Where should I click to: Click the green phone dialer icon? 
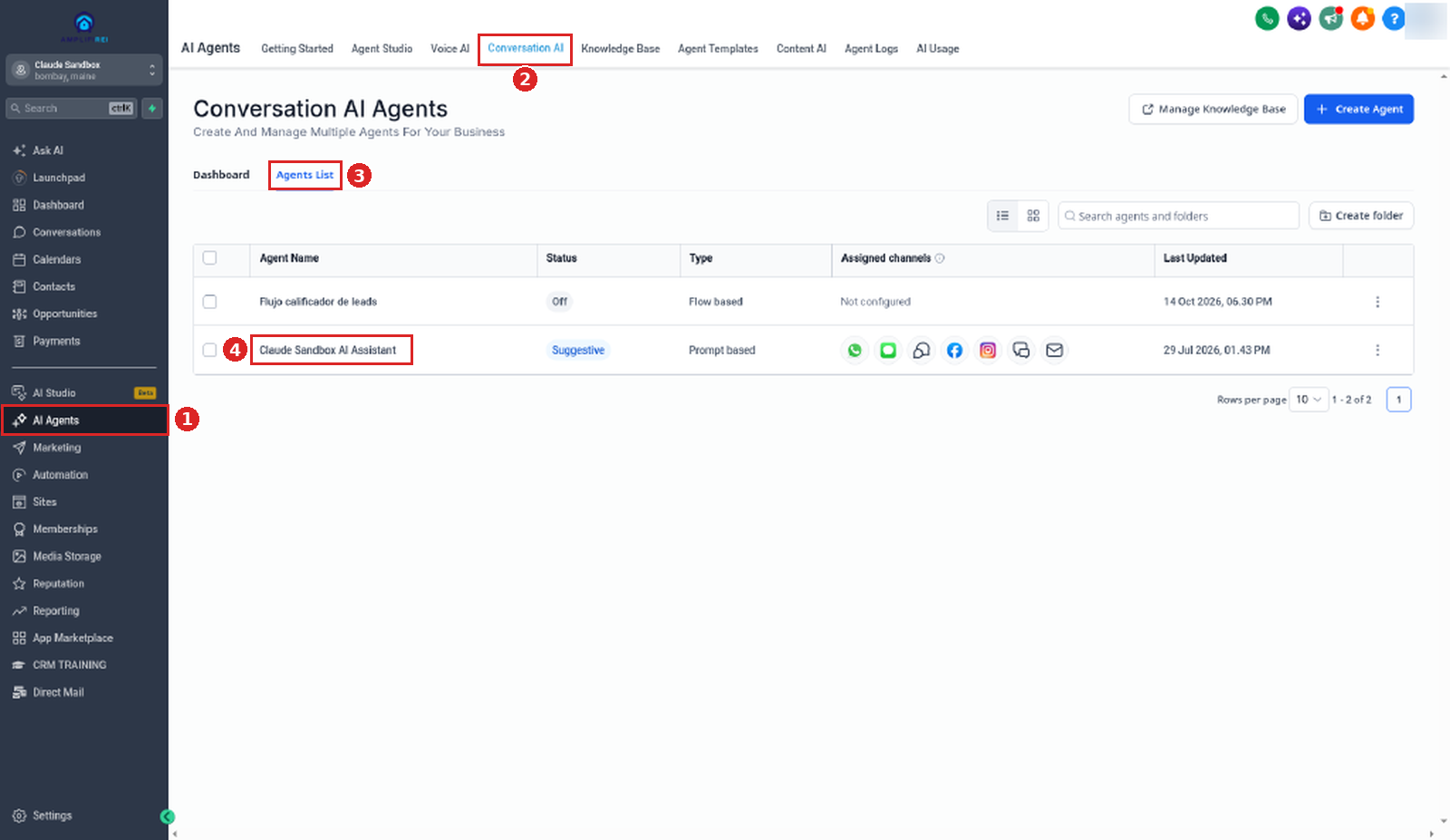[1267, 18]
